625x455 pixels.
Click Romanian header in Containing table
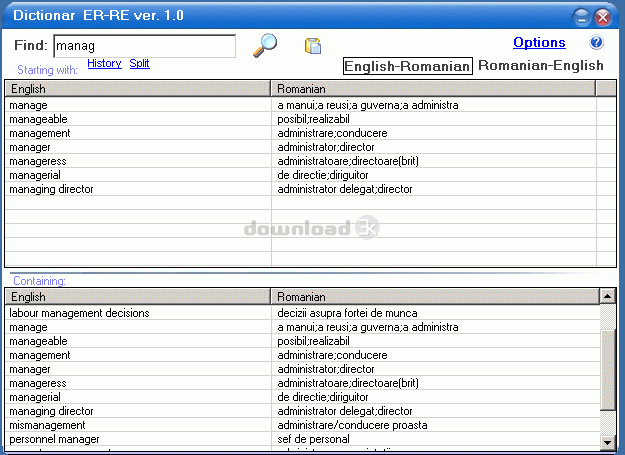(435, 296)
